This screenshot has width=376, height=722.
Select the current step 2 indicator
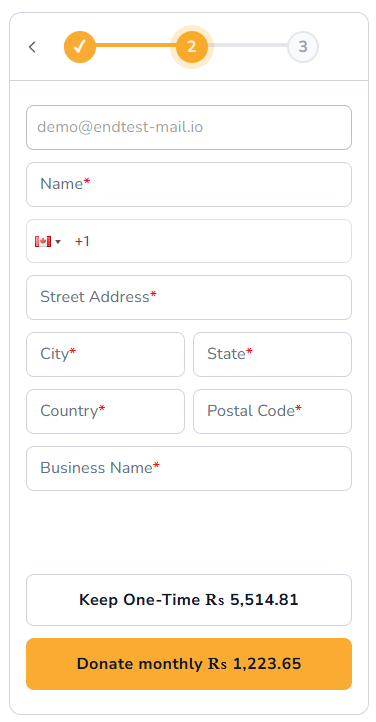coord(191,47)
